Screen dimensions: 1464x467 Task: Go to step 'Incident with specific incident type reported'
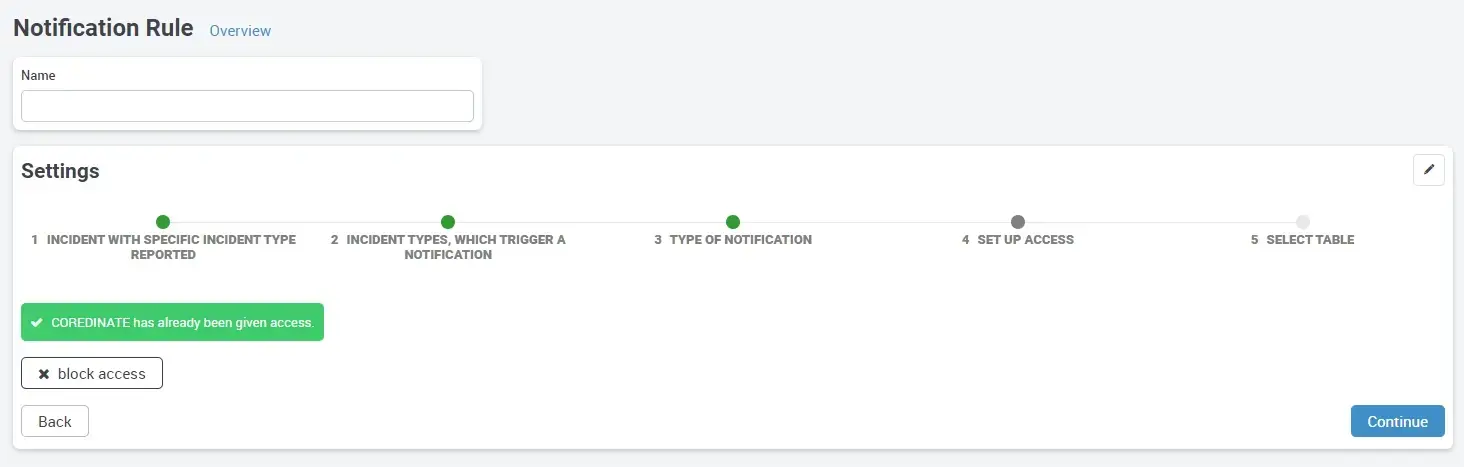coord(163,247)
